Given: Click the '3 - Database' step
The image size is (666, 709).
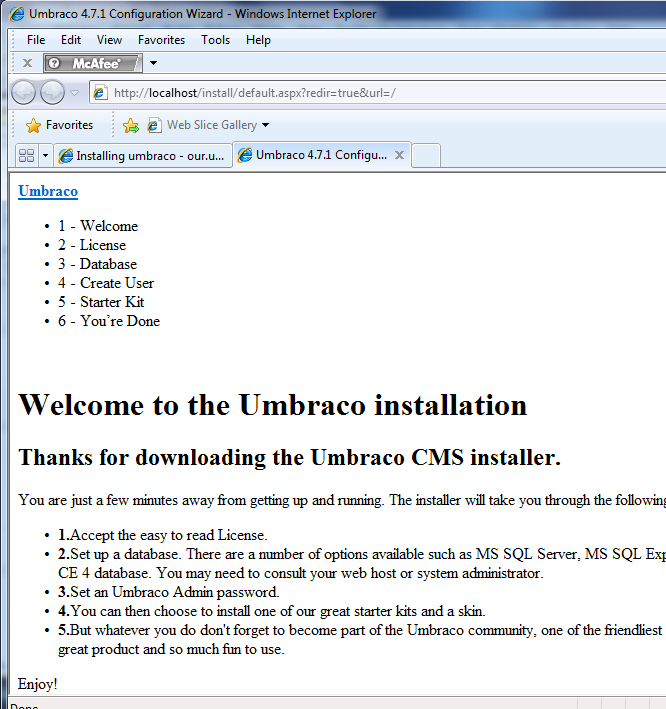Looking at the screenshot, I should [x=97, y=264].
